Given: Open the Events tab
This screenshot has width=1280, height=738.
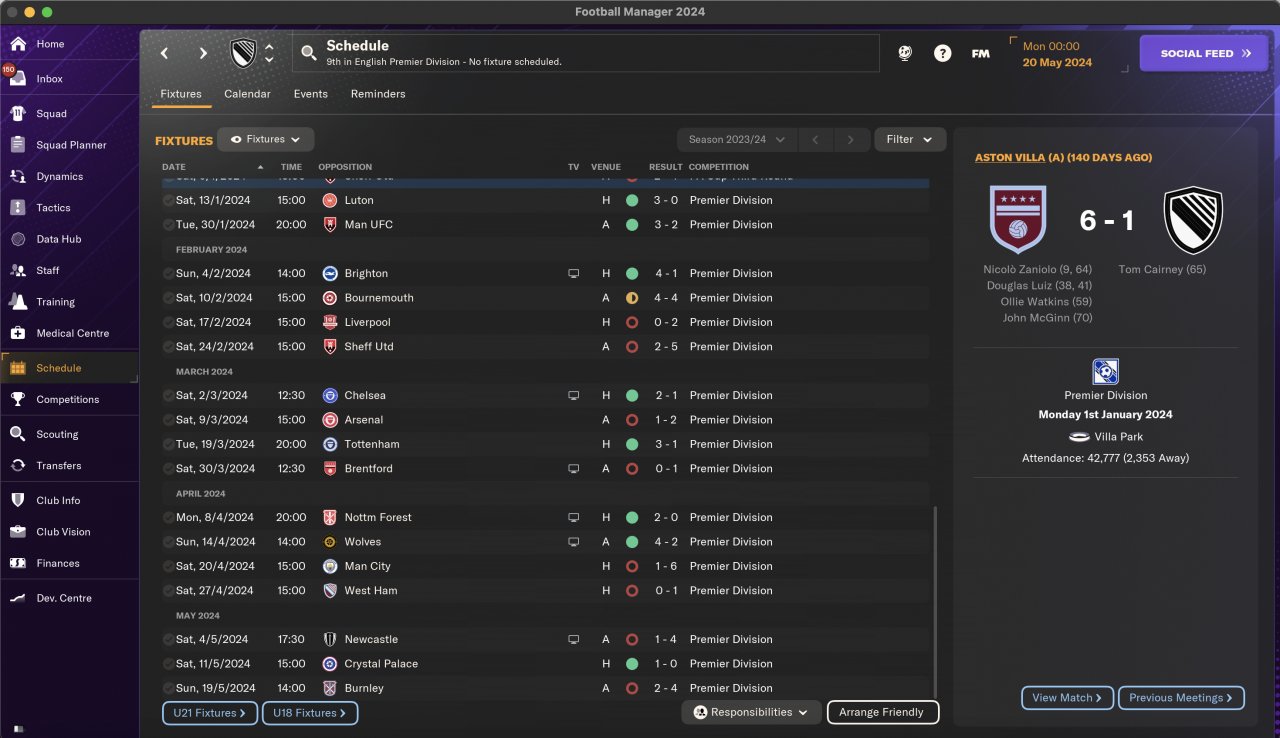Looking at the screenshot, I should (x=311, y=94).
